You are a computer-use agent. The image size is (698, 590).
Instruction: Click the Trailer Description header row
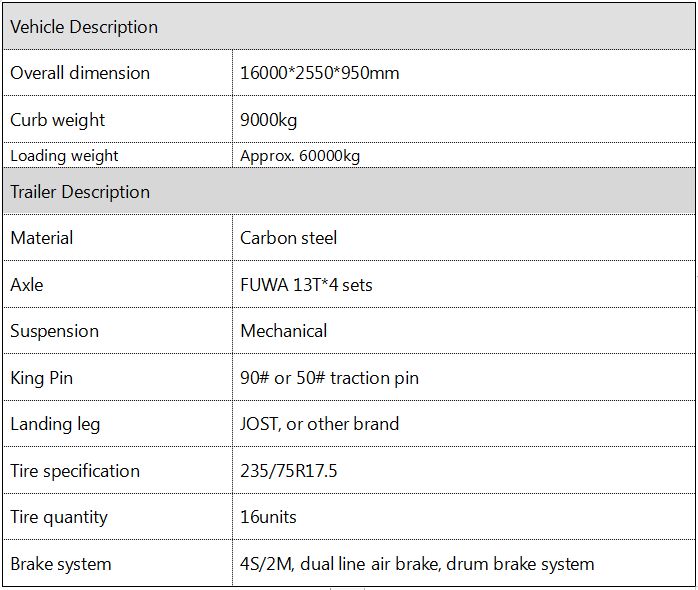tap(349, 191)
